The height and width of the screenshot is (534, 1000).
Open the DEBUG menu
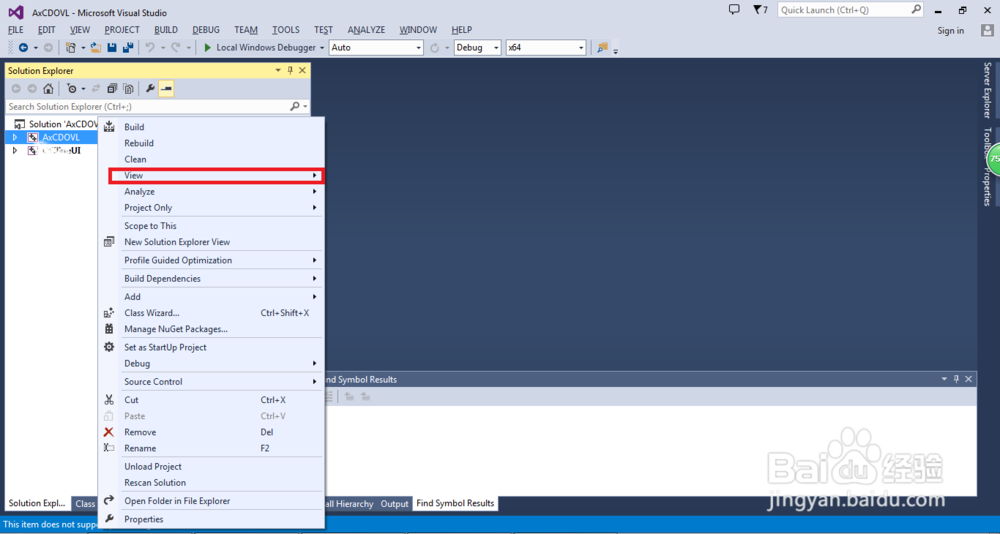[206, 30]
